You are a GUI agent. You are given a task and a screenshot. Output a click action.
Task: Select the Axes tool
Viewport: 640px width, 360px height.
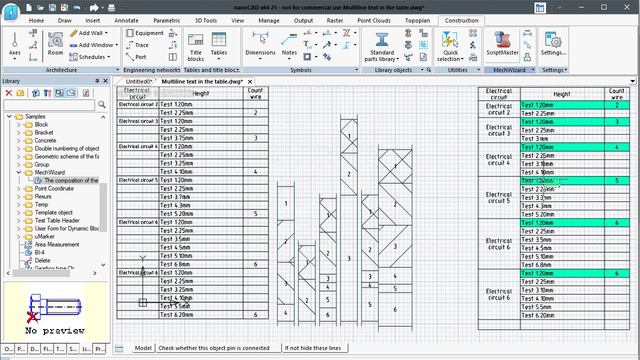pyautogui.click(x=14, y=45)
